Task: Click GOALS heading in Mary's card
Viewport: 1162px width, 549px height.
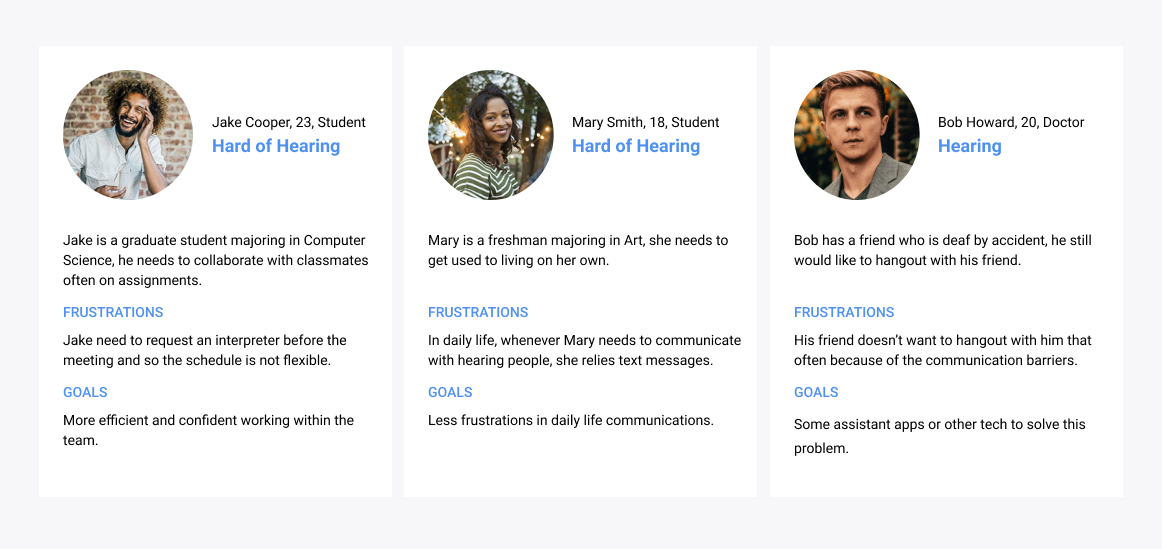Action: [x=450, y=392]
